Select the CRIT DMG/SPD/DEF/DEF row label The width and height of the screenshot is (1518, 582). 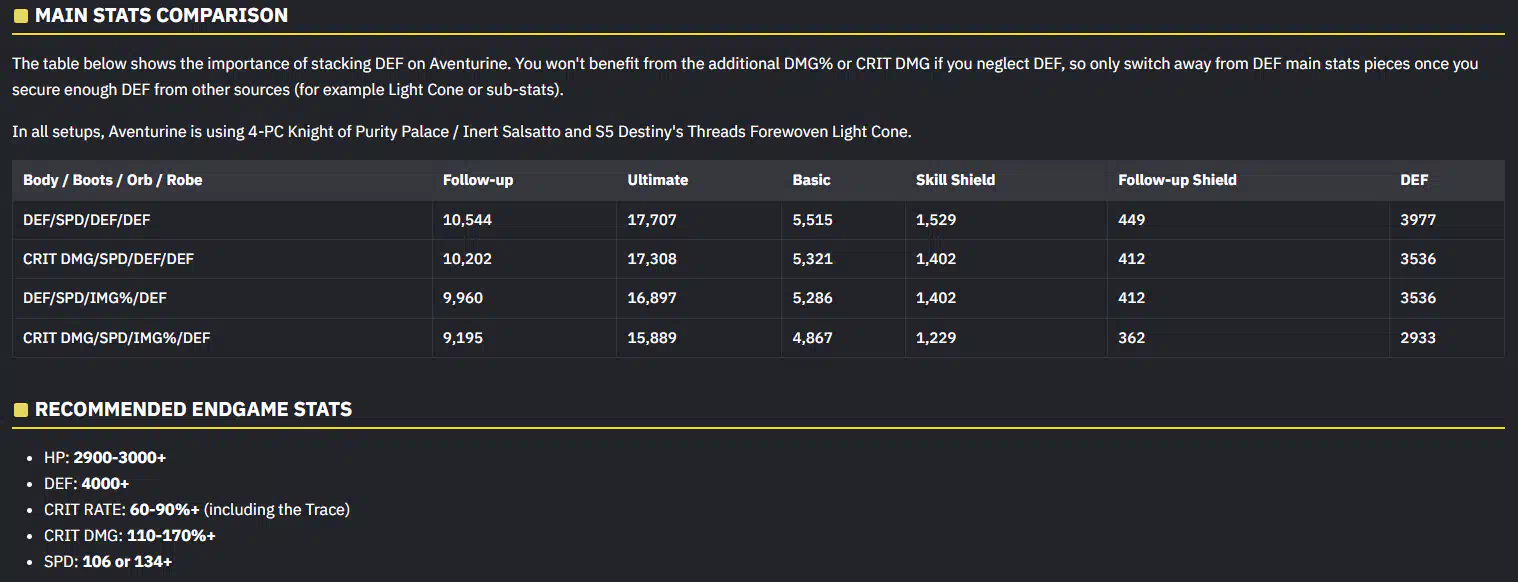(x=108, y=259)
